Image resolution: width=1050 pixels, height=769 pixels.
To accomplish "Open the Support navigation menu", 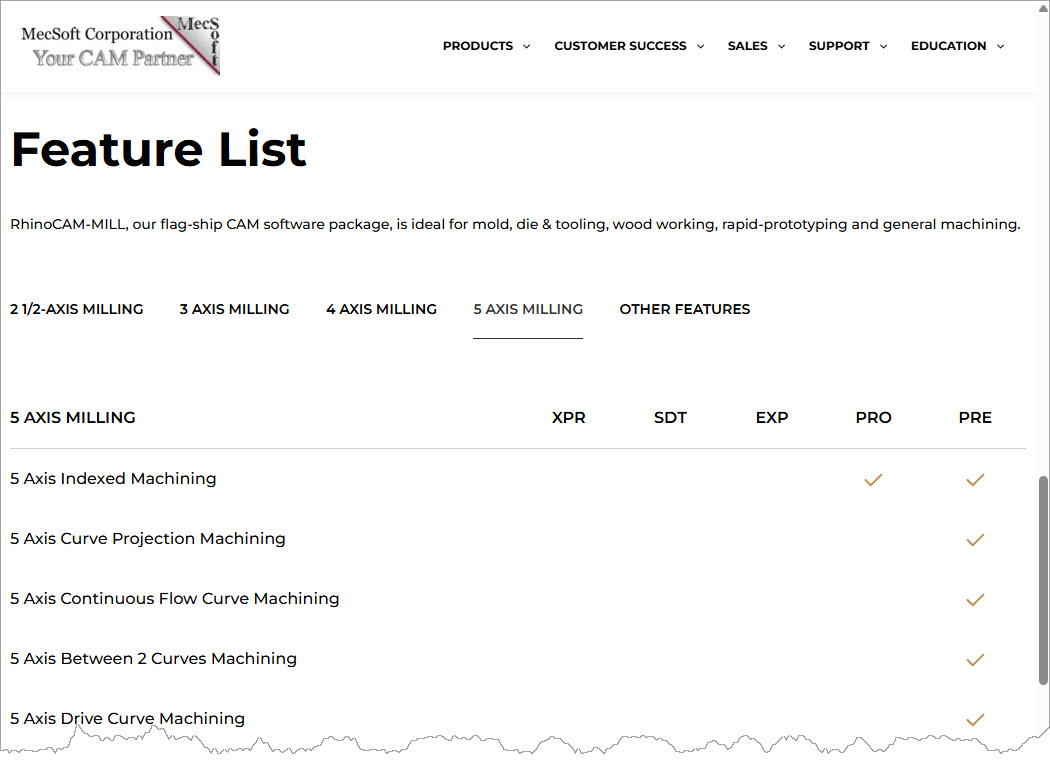I will [x=847, y=46].
